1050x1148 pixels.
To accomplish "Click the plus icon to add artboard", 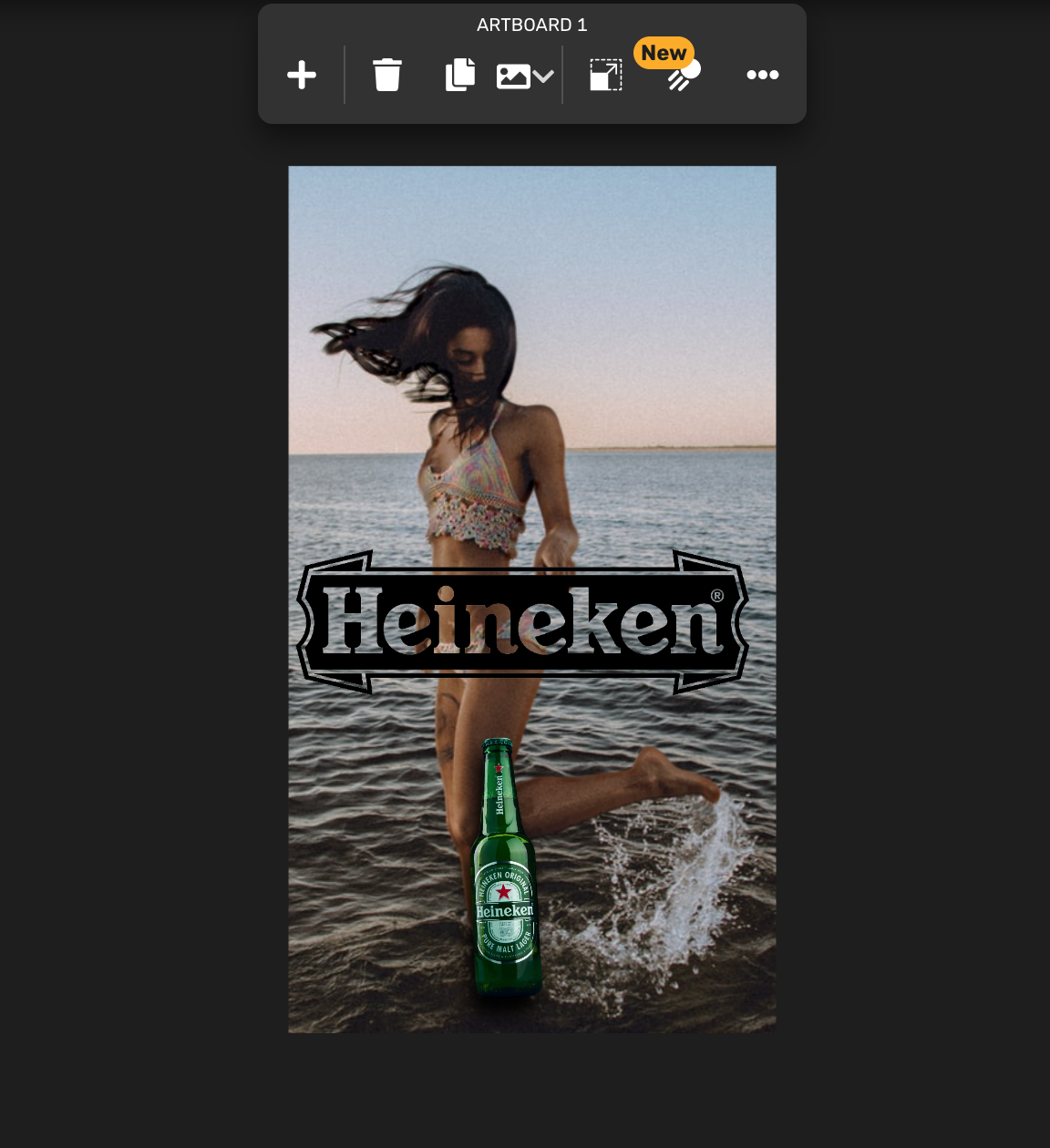I will pos(302,75).
